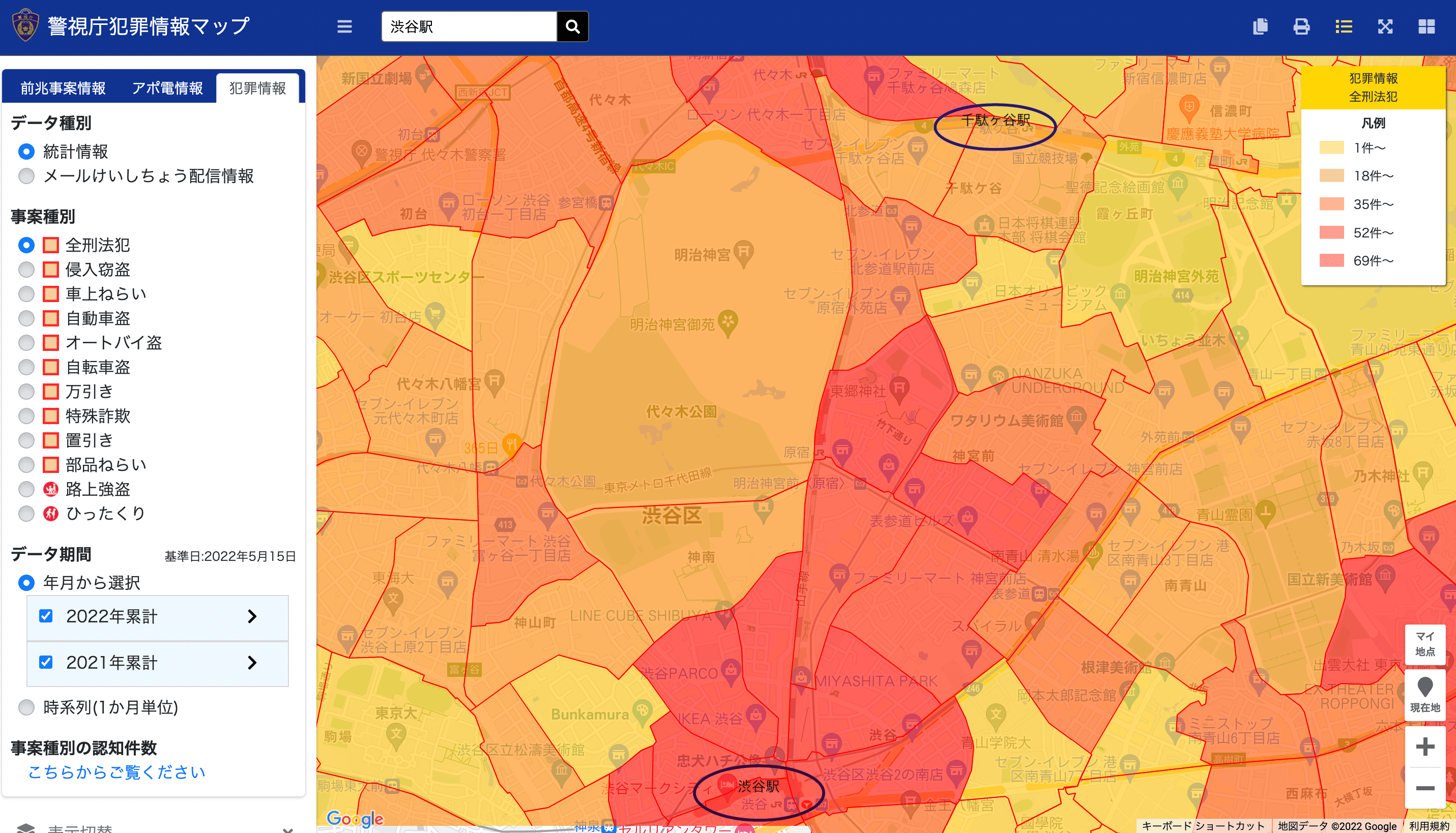The width and height of the screenshot is (1456, 833).
Task: Uncheck the 2022年累計 checkbox
Action: [x=46, y=616]
